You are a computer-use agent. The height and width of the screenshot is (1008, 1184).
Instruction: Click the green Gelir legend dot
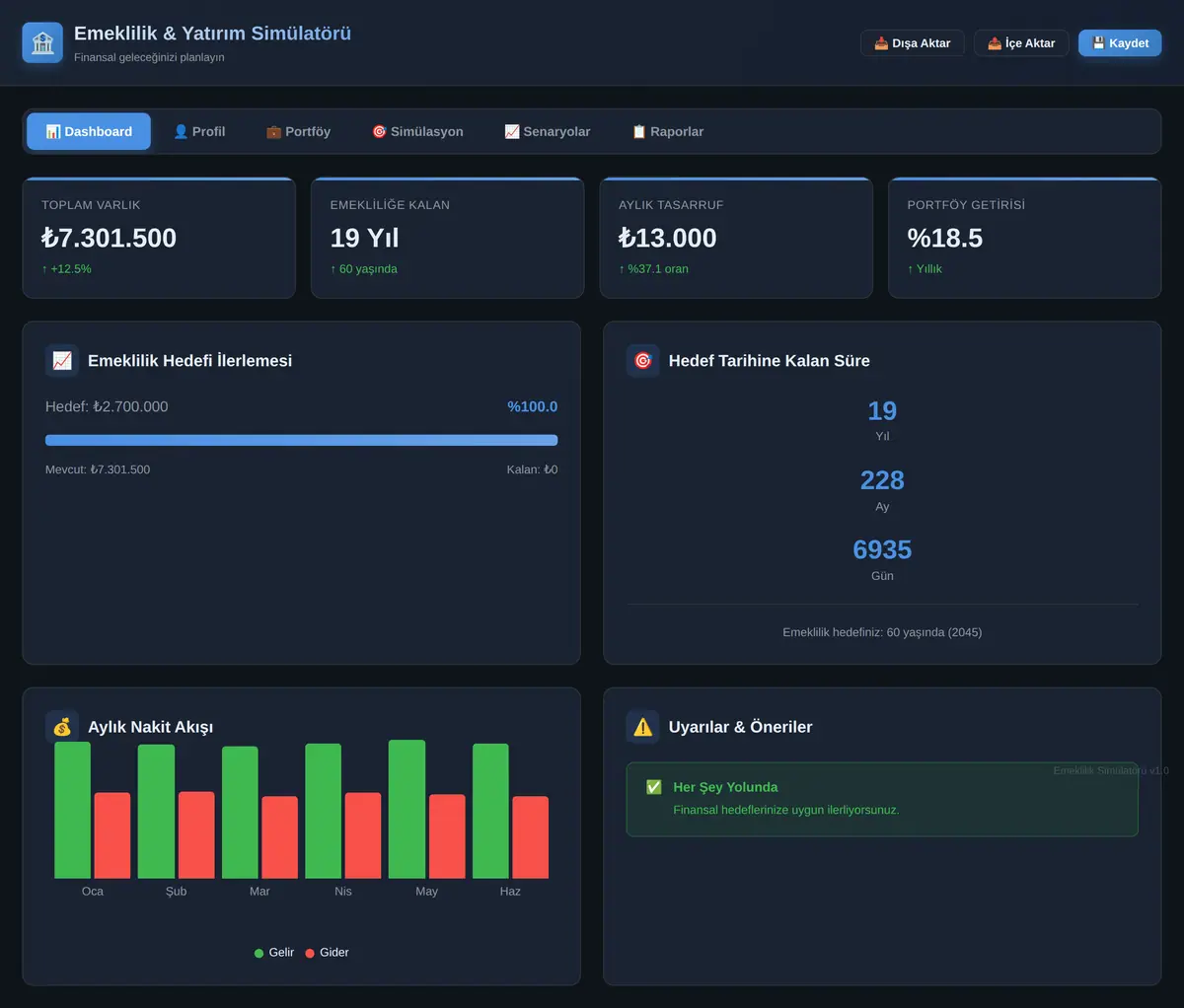click(259, 953)
